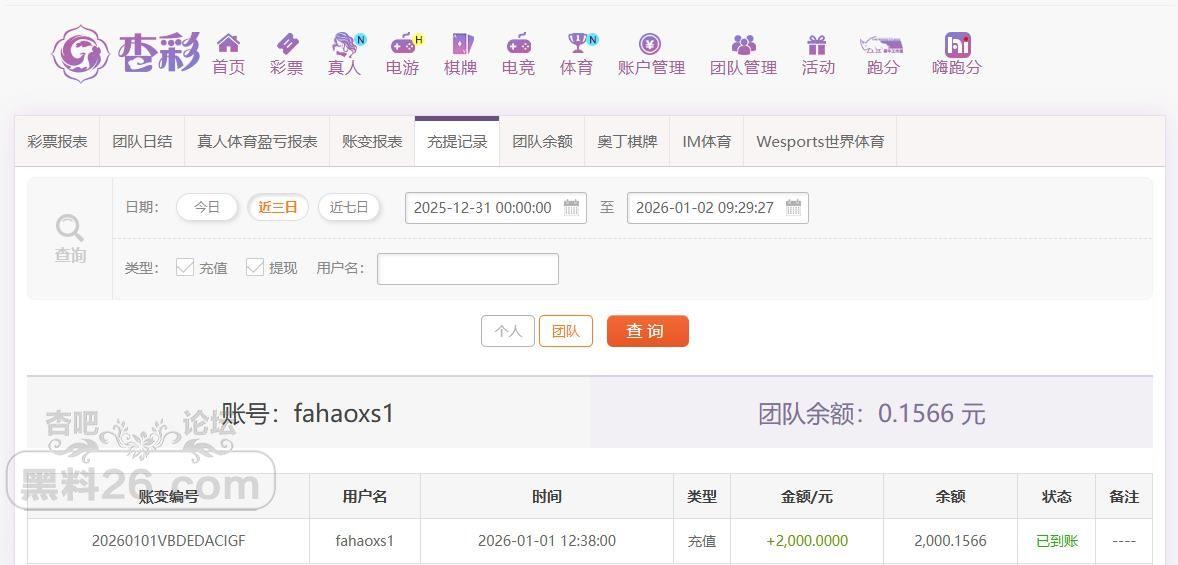Select the 今日 date range option
The height and width of the screenshot is (565, 1178).
pyautogui.click(x=207, y=207)
